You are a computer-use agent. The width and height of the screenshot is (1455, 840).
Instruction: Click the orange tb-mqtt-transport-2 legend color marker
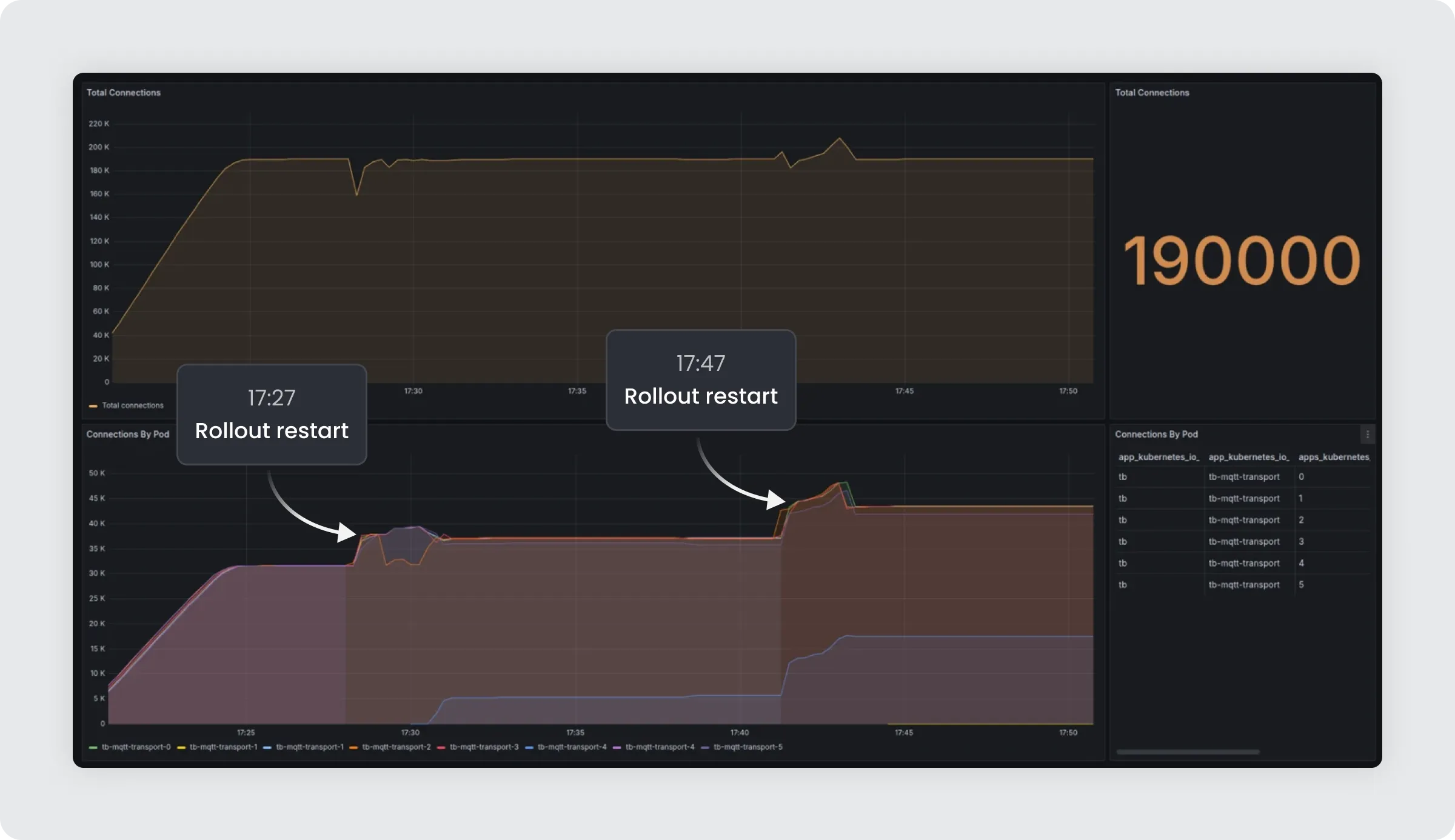(353, 748)
